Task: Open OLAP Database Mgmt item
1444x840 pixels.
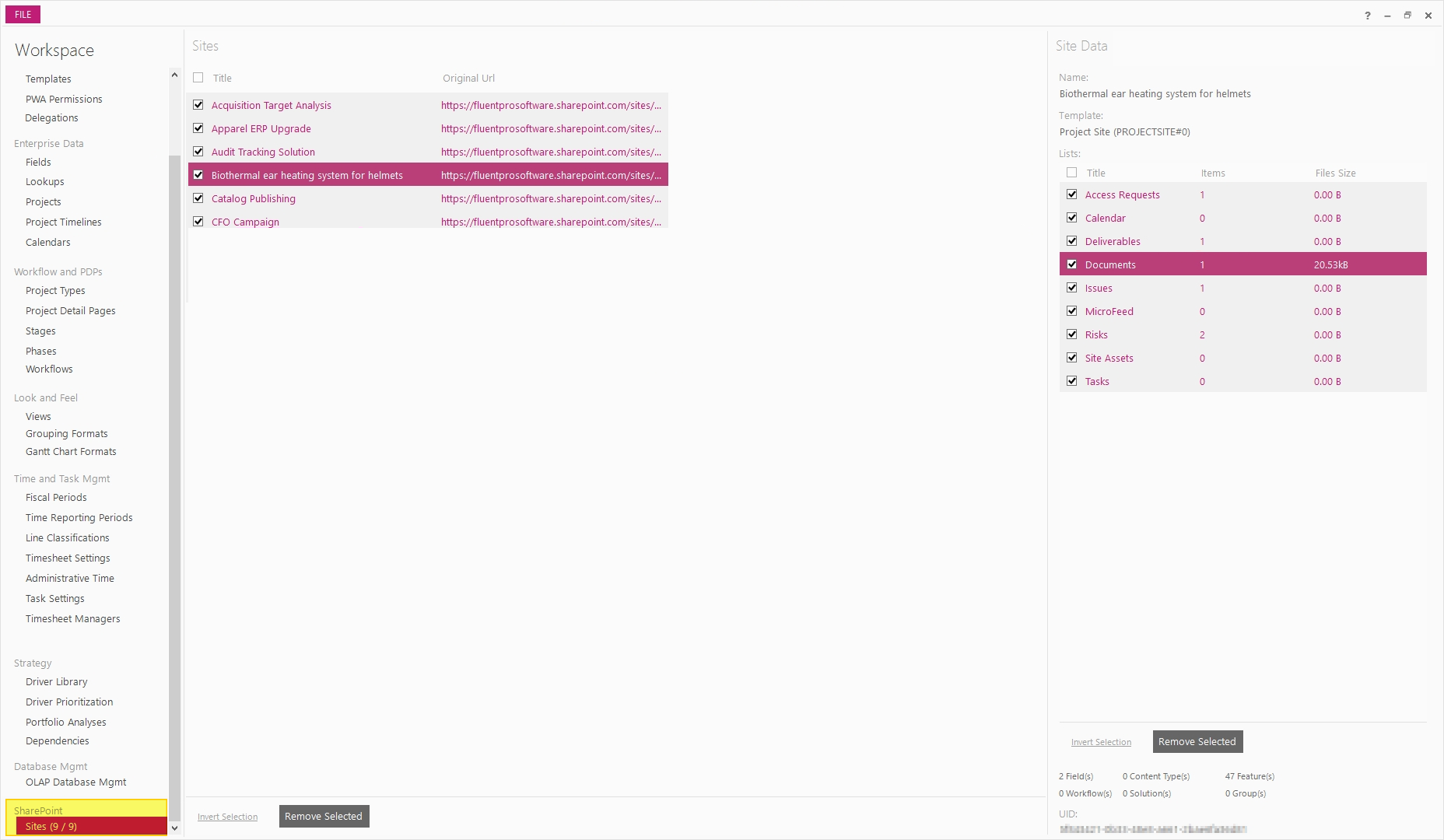Action: coord(76,782)
